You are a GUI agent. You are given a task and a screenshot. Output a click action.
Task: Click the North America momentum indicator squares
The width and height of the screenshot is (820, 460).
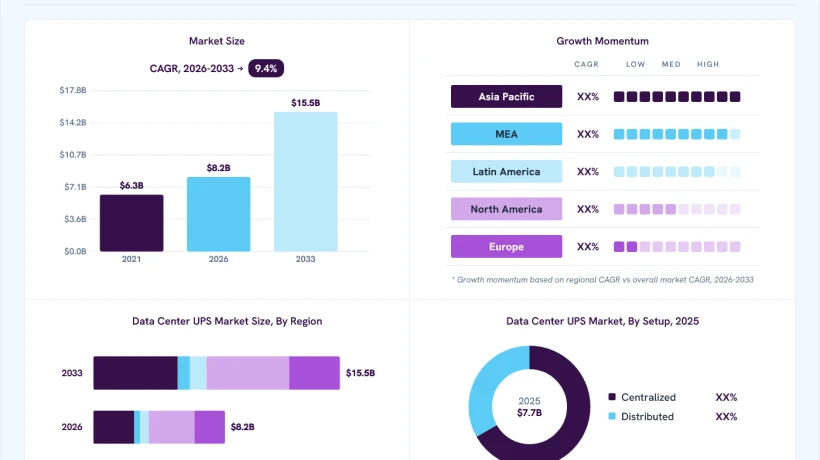[677, 209]
